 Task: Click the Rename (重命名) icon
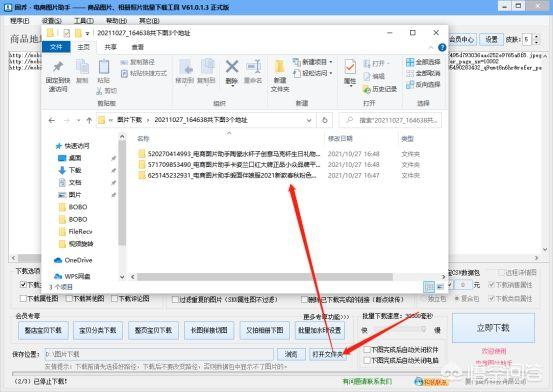click(253, 67)
